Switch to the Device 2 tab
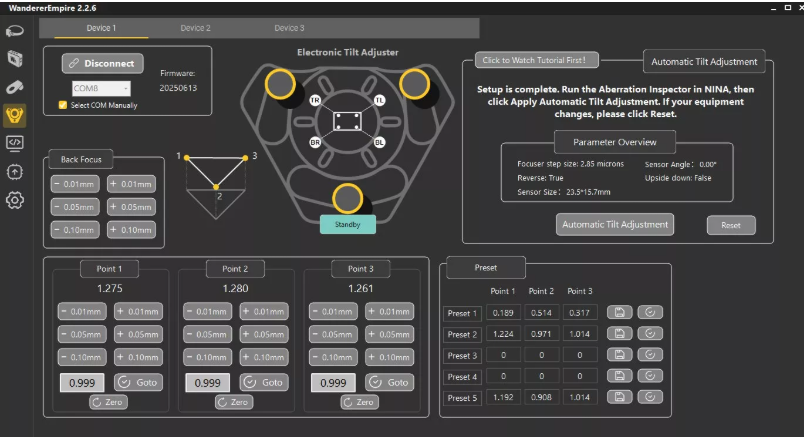Viewport: 804px width, 437px height. [x=195, y=28]
